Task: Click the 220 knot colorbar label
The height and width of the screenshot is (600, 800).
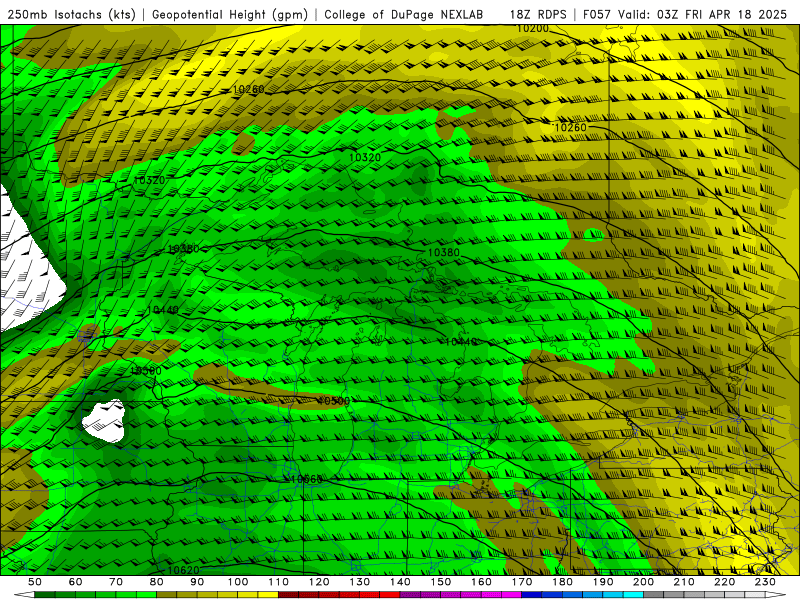Action: pyautogui.click(x=724, y=582)
